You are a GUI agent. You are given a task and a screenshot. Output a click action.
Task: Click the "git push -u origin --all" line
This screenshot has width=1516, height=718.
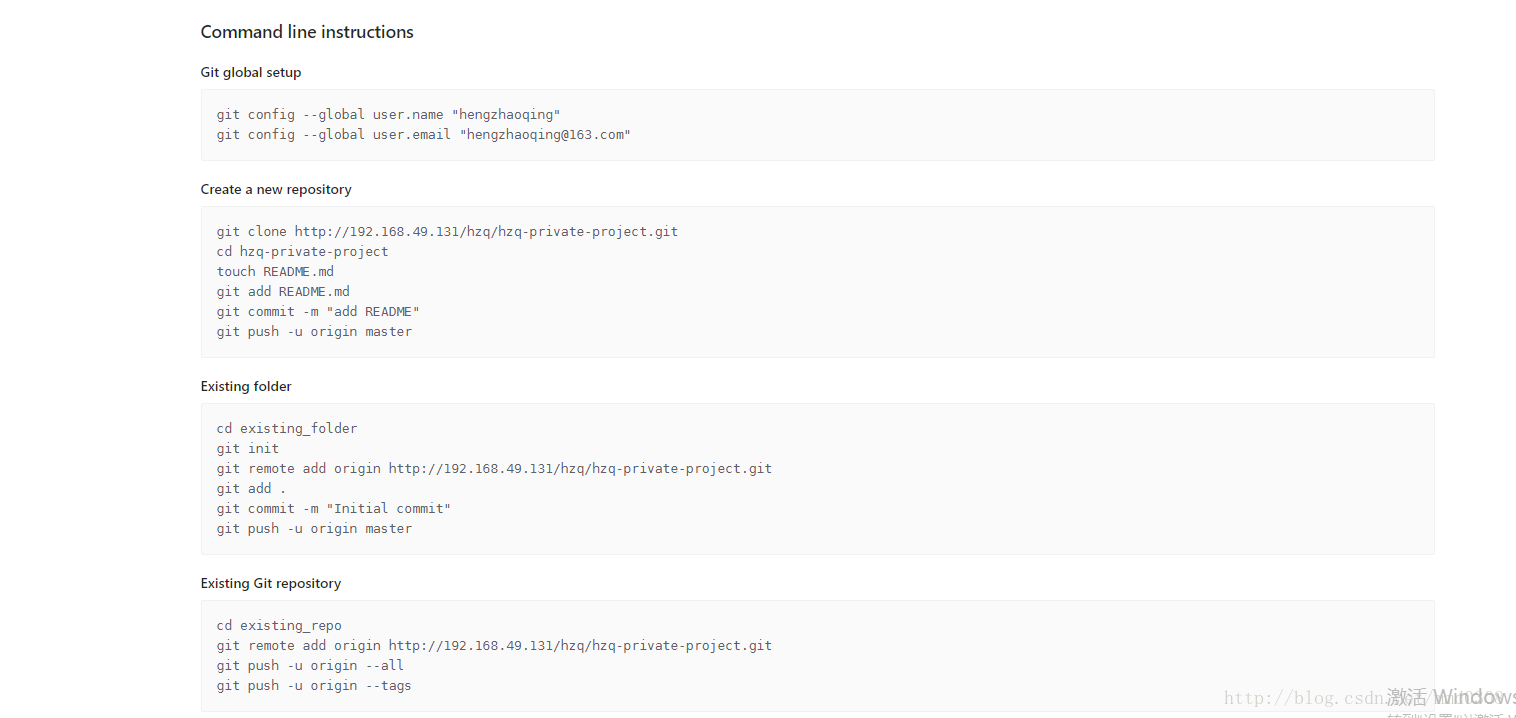pyautogui.click(x=310, y=666)
